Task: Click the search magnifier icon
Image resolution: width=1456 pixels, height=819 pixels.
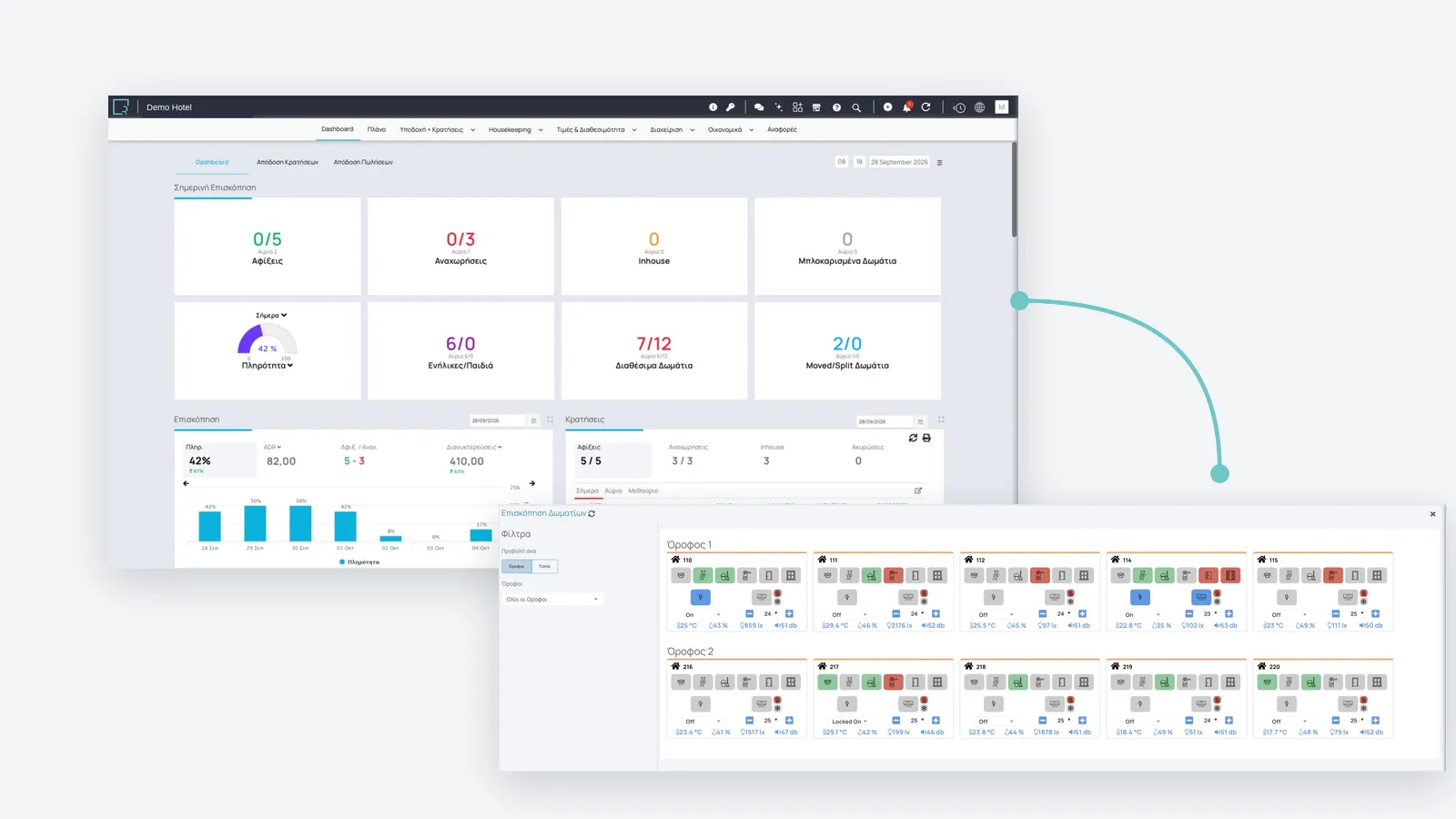Action: pos(856,107)
